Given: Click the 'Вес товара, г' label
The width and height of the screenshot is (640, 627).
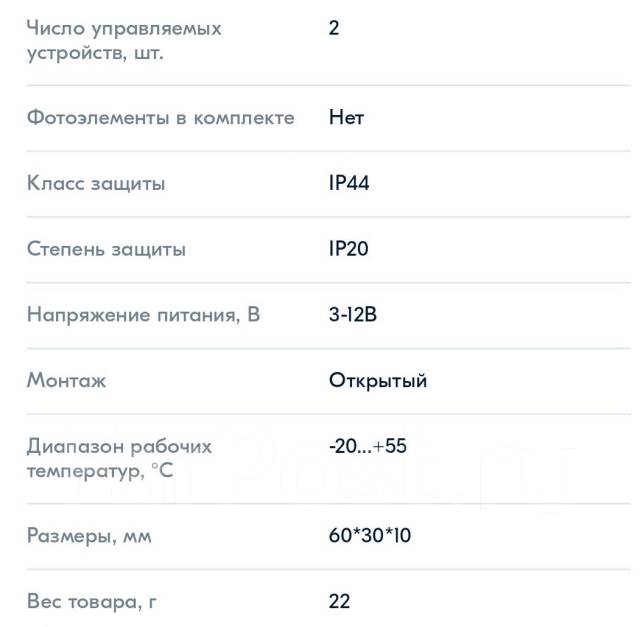Looking at the screenshot, I should pyautogui.click(x=92, y=602).
